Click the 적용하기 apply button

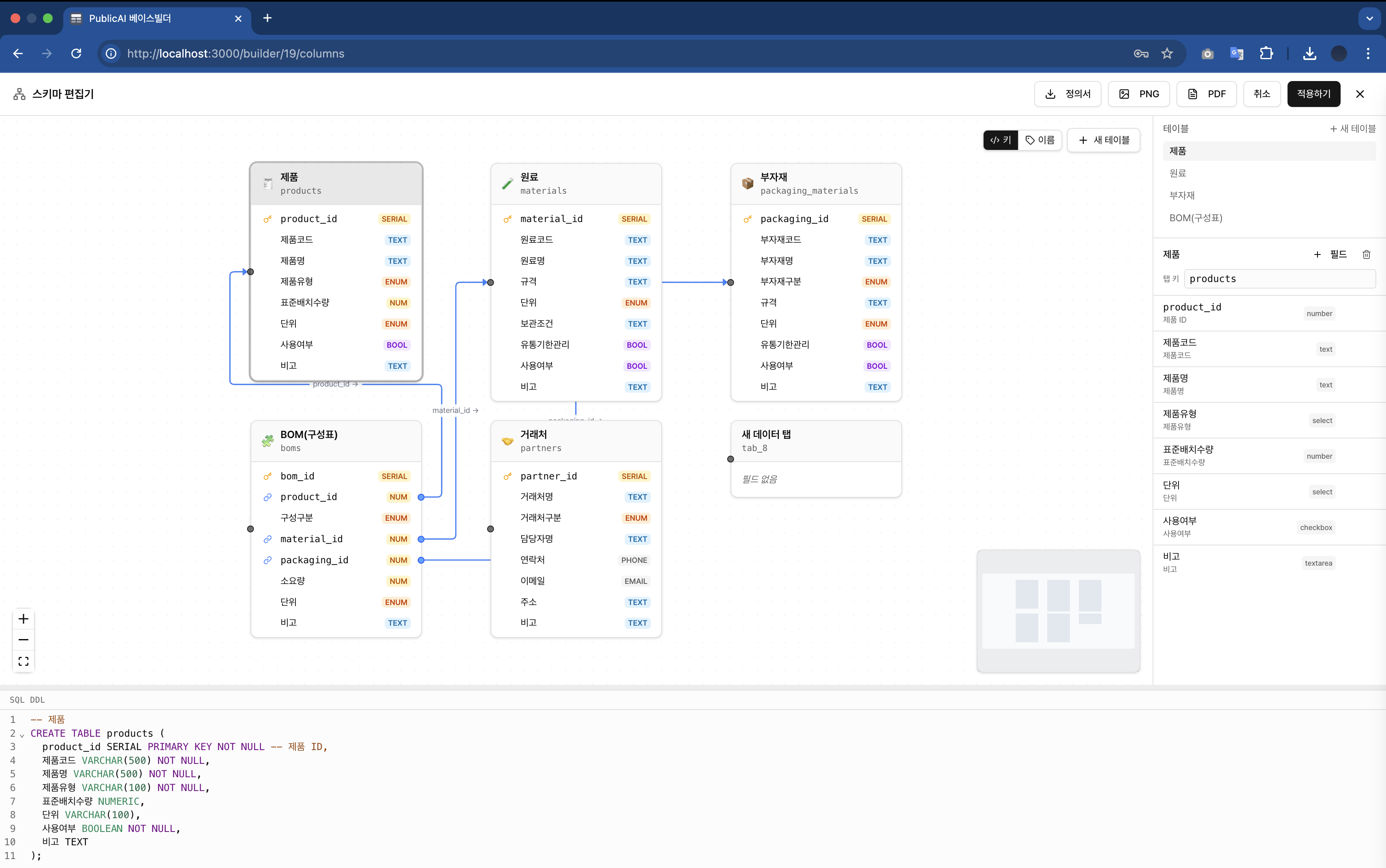click(x=1313, y=94)
